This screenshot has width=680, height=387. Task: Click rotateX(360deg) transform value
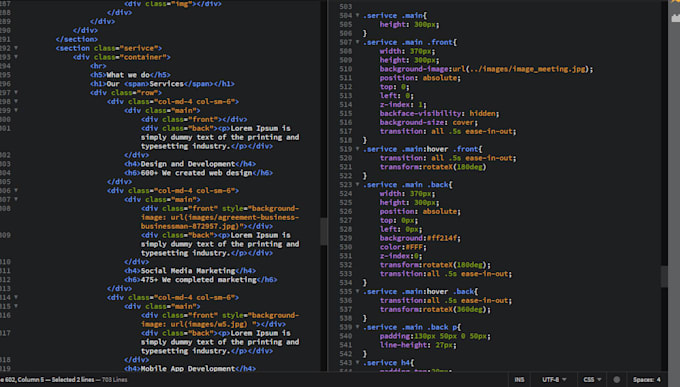coord(456,309)
